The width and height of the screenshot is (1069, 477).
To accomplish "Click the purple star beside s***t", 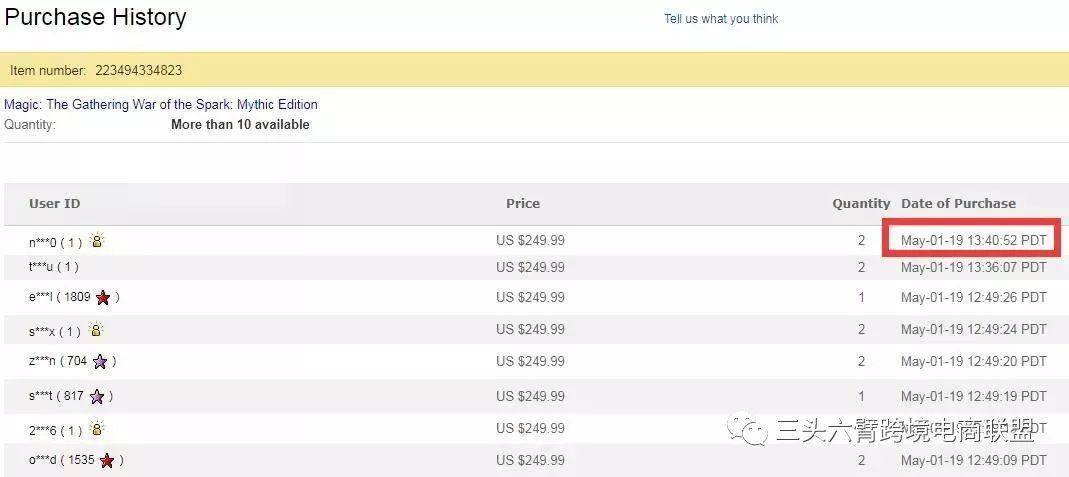I will pos(97,397).
